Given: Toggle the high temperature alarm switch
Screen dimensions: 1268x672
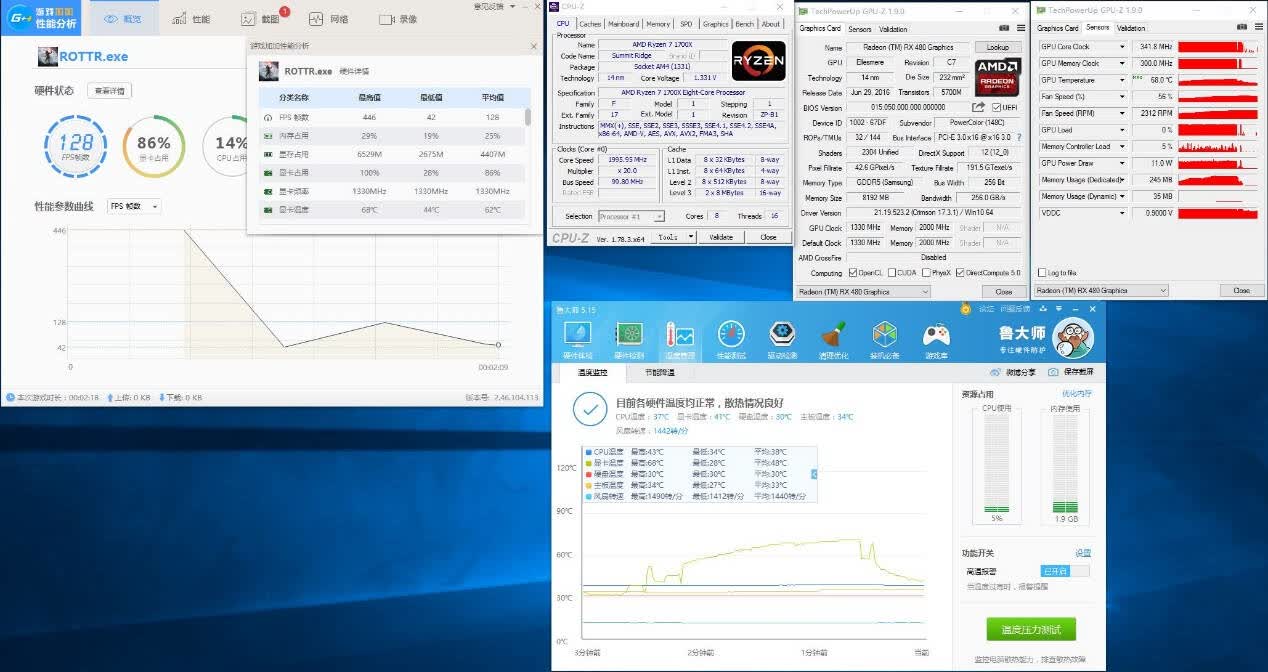Looking at the screenshot, I should (1065, 571).
